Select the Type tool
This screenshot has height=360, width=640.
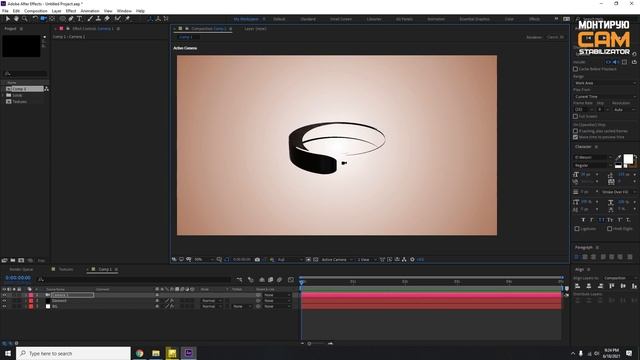[79, 19]
